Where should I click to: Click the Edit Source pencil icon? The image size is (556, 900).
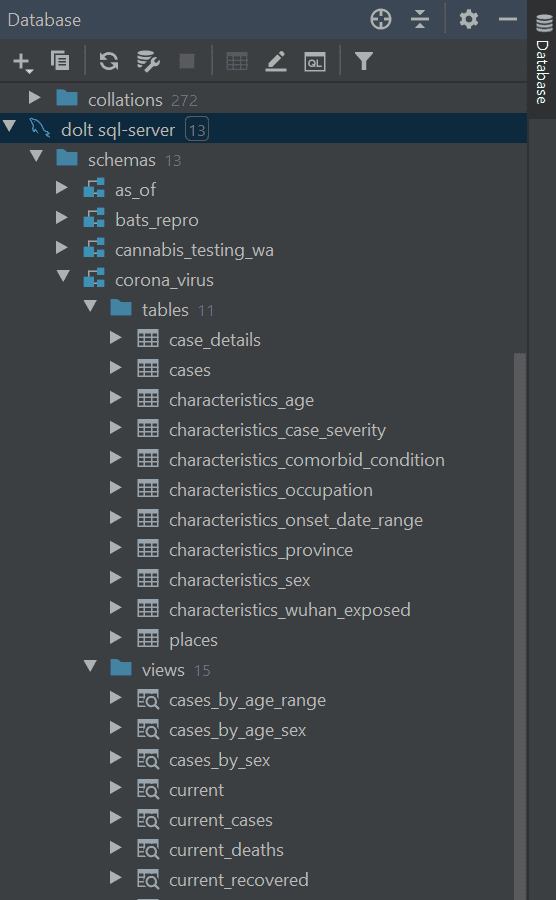click(x=276, y=61)
